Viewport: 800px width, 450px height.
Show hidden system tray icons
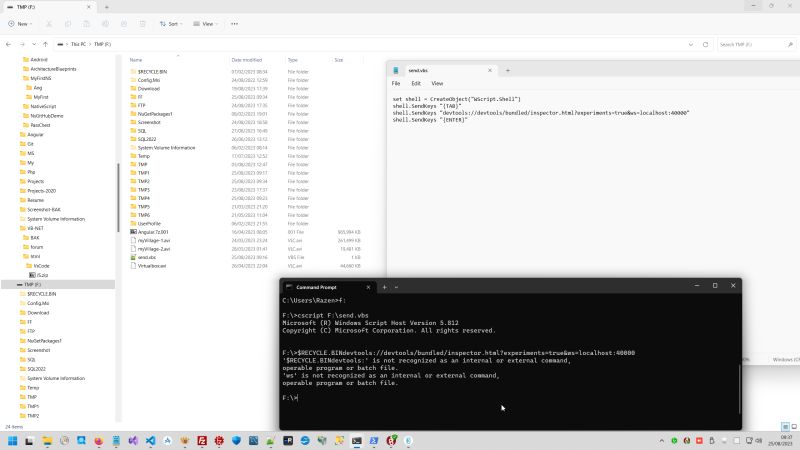pyautogui.click(x=662, y=441)
